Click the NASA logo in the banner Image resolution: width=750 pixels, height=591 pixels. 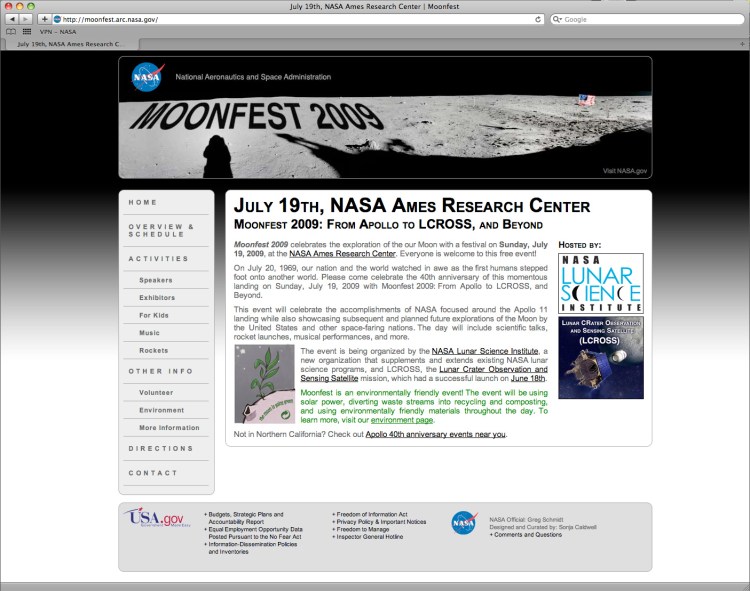[147, 77]
